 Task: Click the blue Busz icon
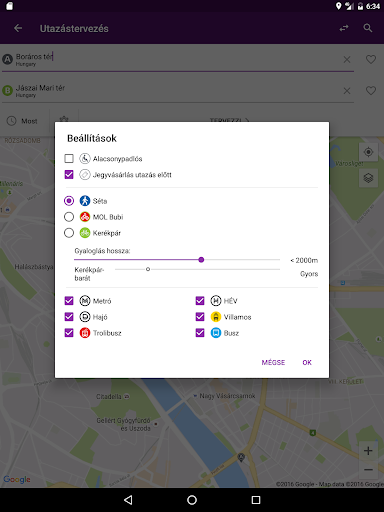(x=216, y=333)
